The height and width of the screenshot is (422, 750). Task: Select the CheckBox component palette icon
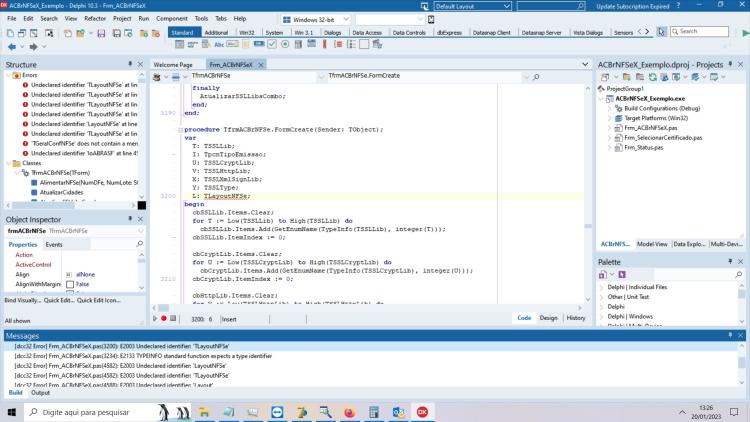click(x=272, y=44)
